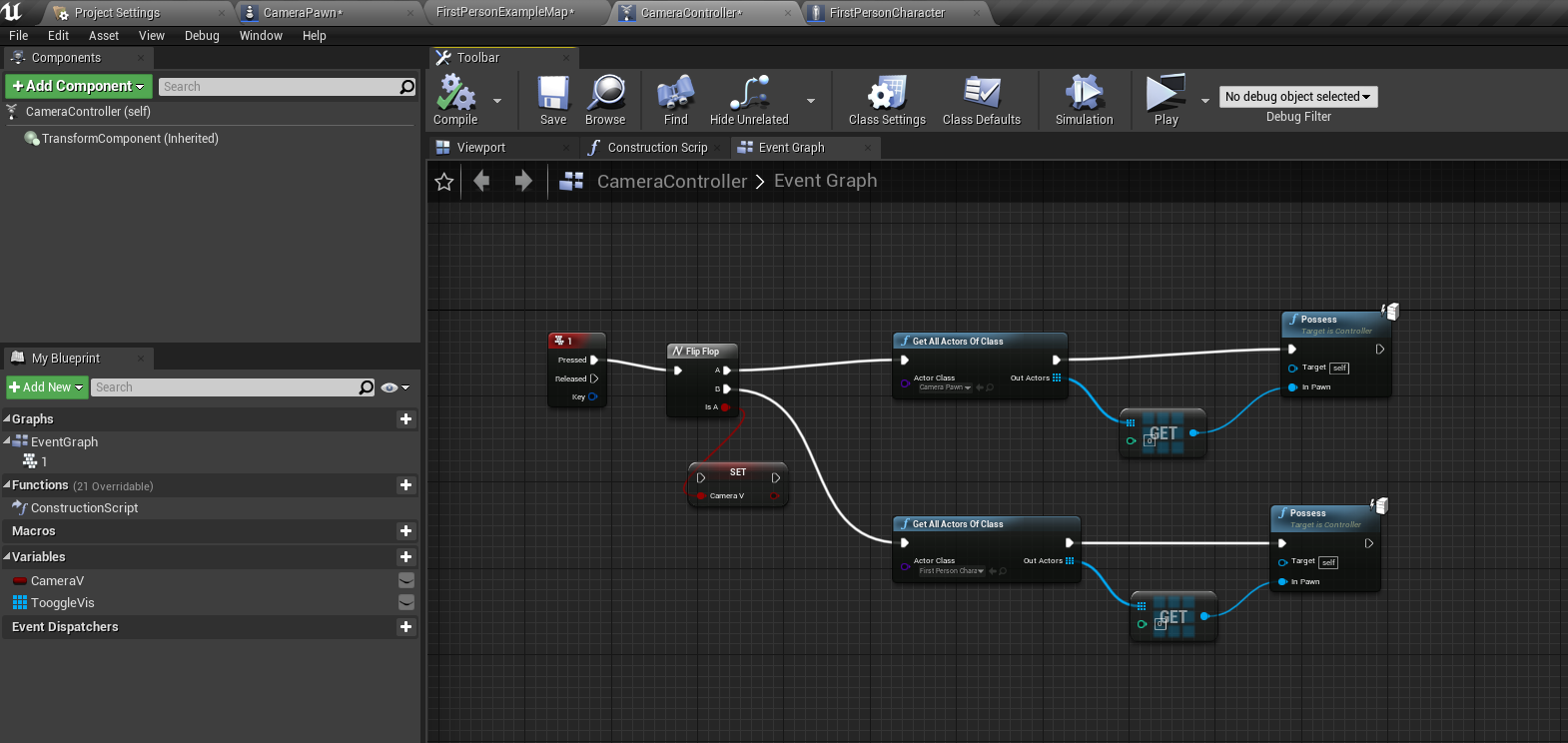Open First Person Character class dropdown

click(x=951, y=571)
